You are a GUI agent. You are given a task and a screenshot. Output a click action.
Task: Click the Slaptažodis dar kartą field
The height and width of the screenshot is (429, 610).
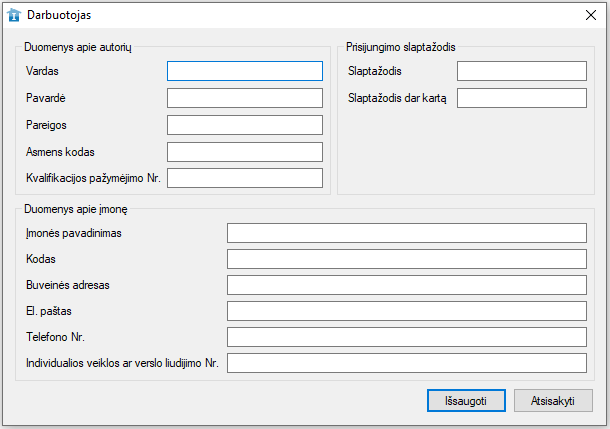tap(522, 98)
